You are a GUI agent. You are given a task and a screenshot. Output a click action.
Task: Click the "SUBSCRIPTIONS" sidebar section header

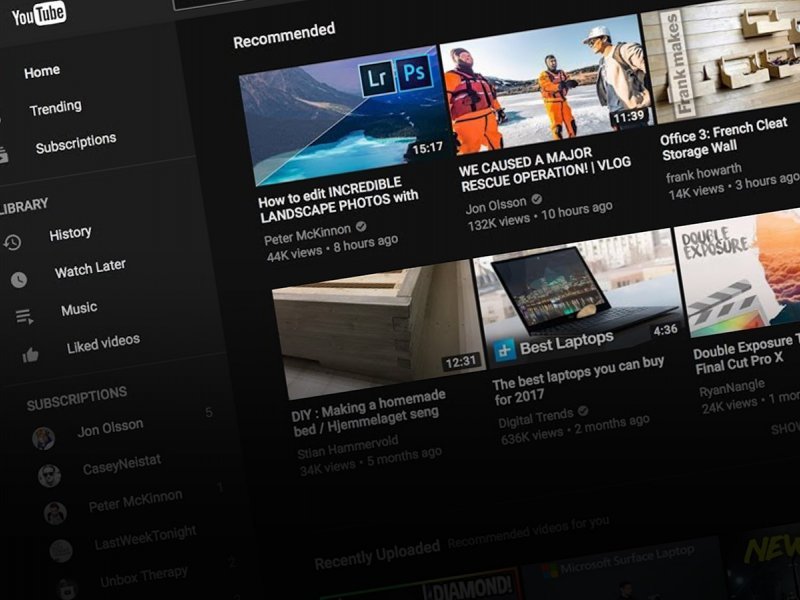click(x=77, y=398)
